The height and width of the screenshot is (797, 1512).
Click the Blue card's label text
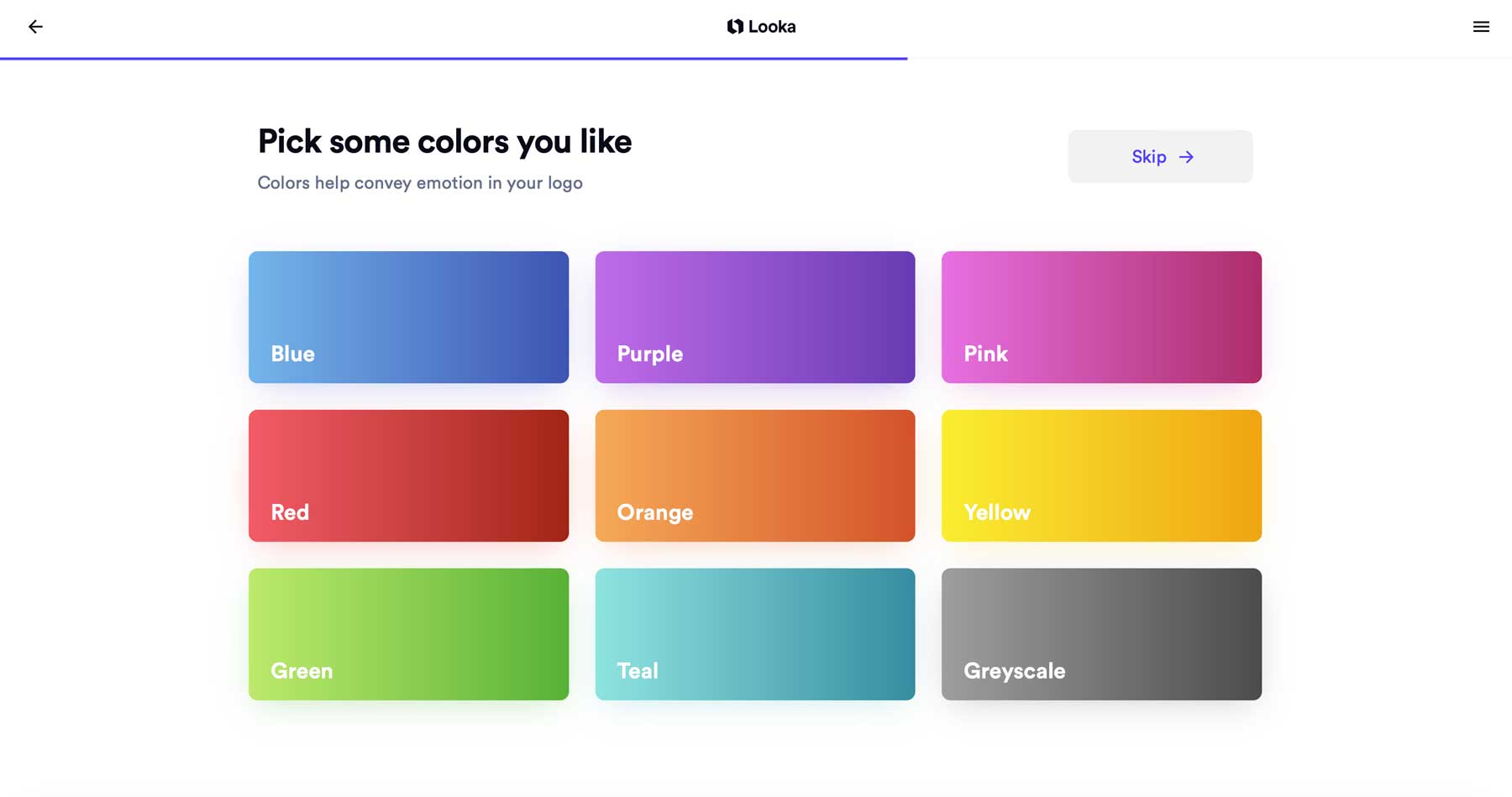click(291, 354)
